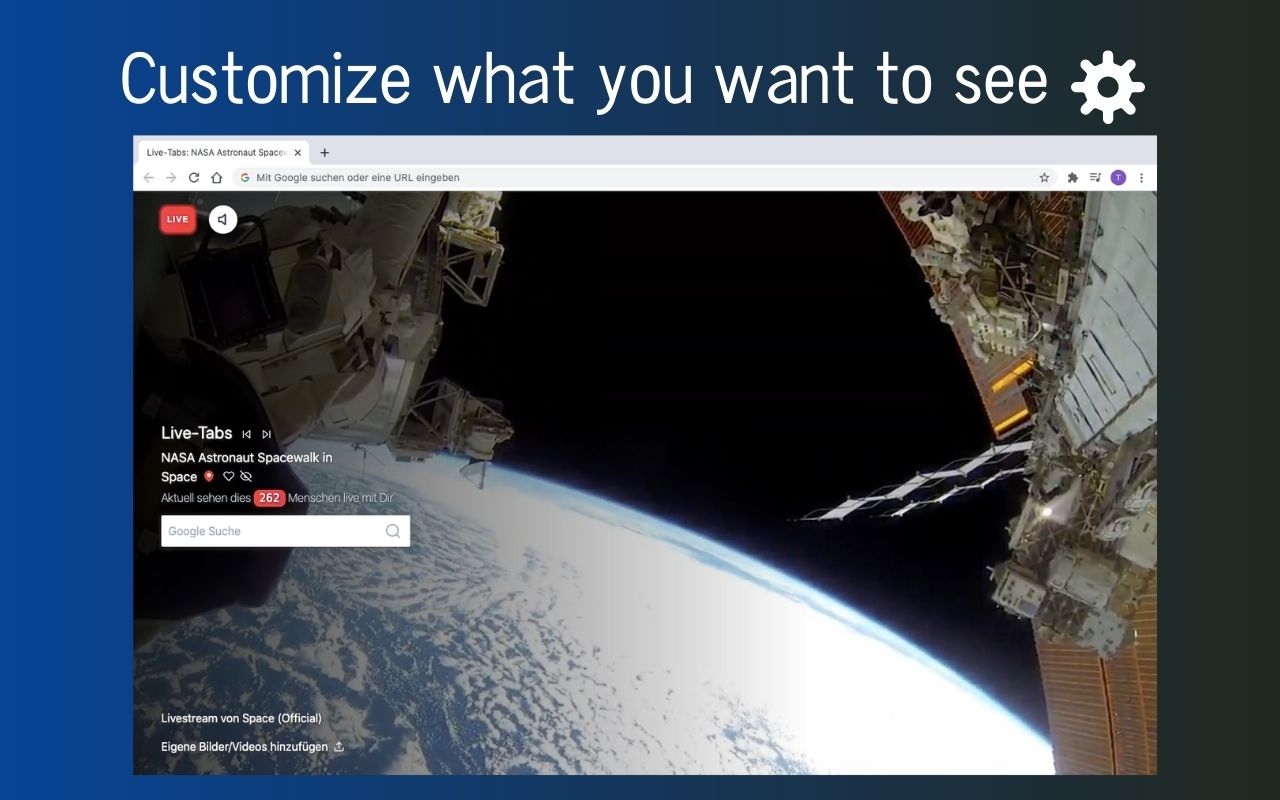Skip to previous Live-Tabs stream
The width and height of the screenshot is (1280, 800).
tap(247, 434)
